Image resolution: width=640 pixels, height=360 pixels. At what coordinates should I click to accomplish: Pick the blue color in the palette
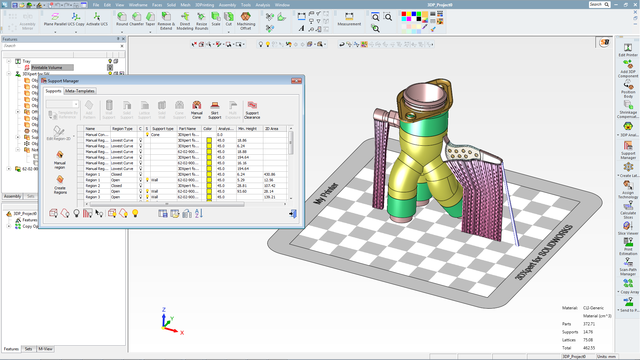tap(413, 14)
